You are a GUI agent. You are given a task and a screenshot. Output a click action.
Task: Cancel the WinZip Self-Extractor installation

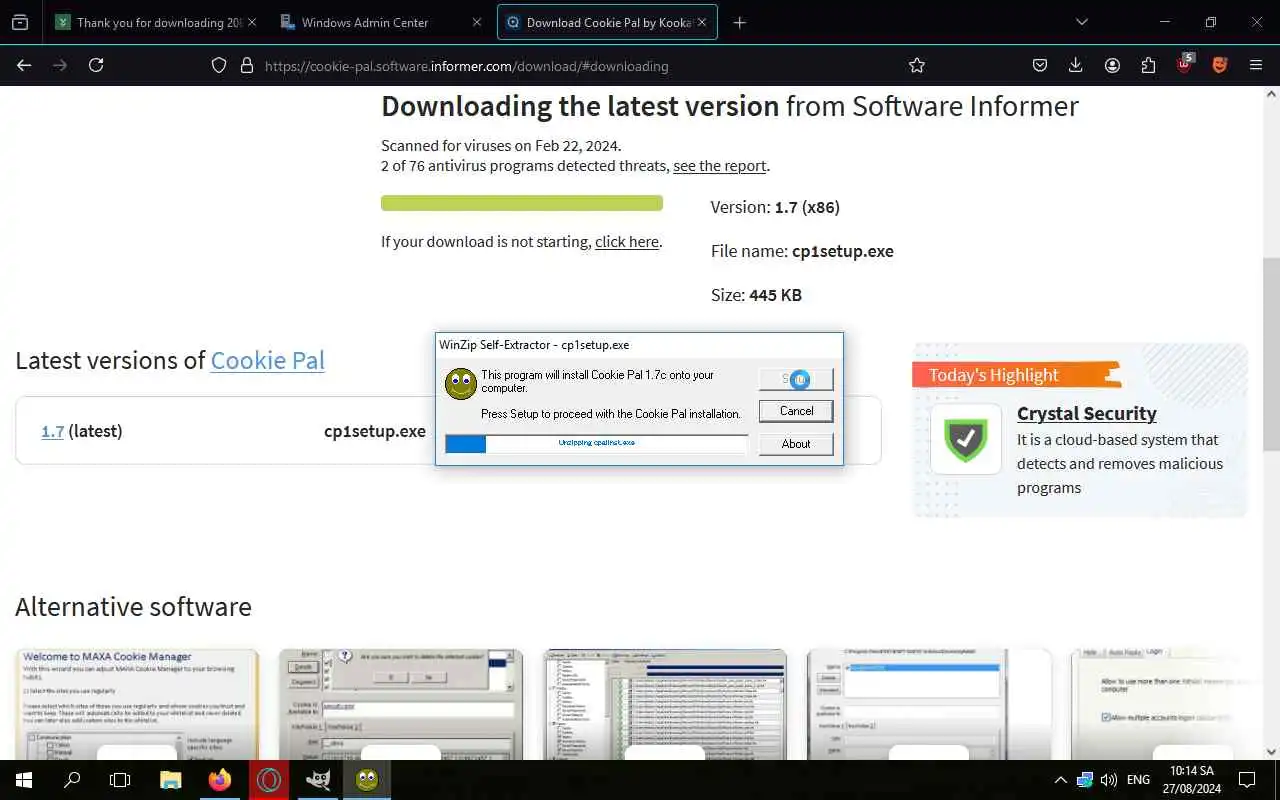pyautogui.click(x=796, y=411)
